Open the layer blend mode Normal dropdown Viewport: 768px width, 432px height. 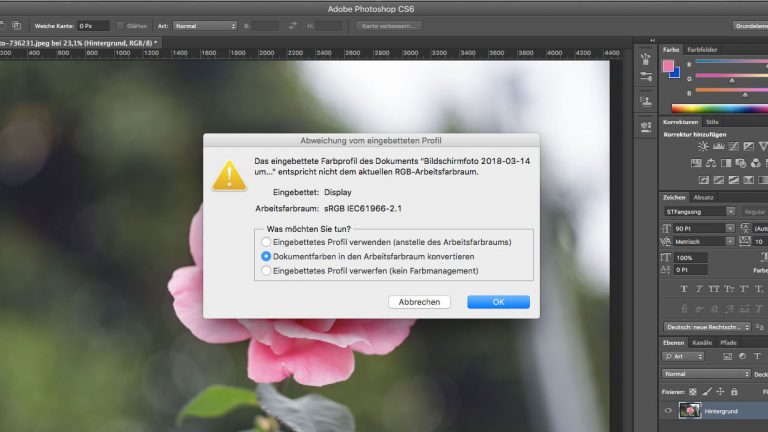(x=705, y=374)
